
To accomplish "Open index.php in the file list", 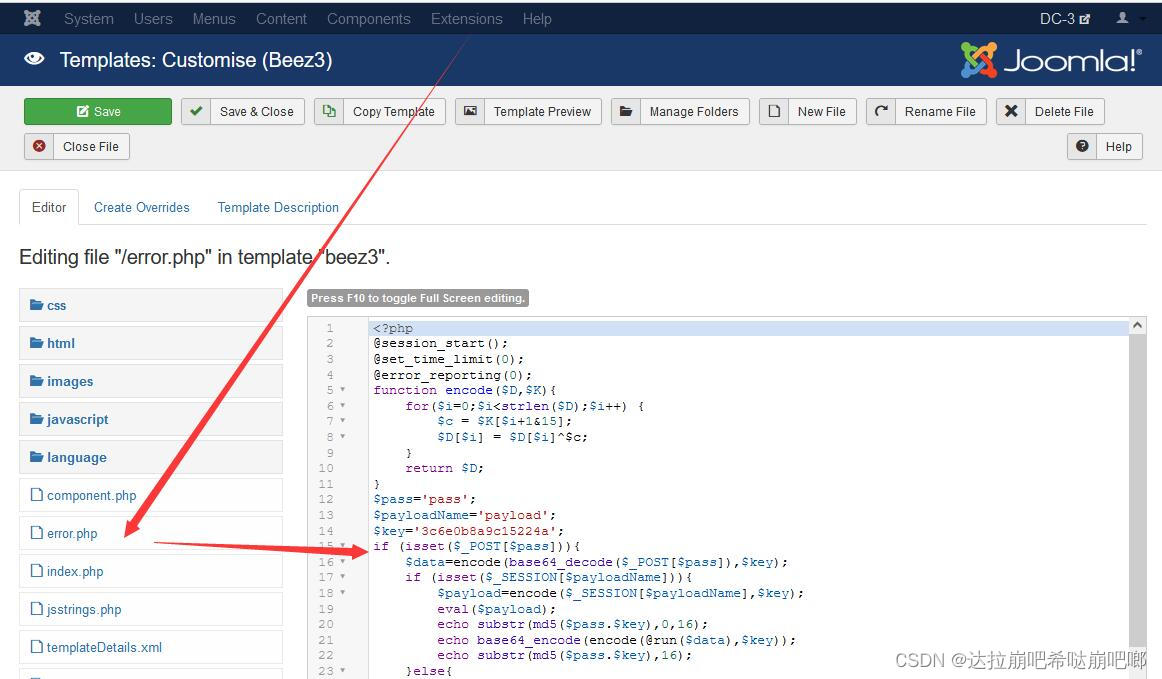I will [x=150, y=571].
